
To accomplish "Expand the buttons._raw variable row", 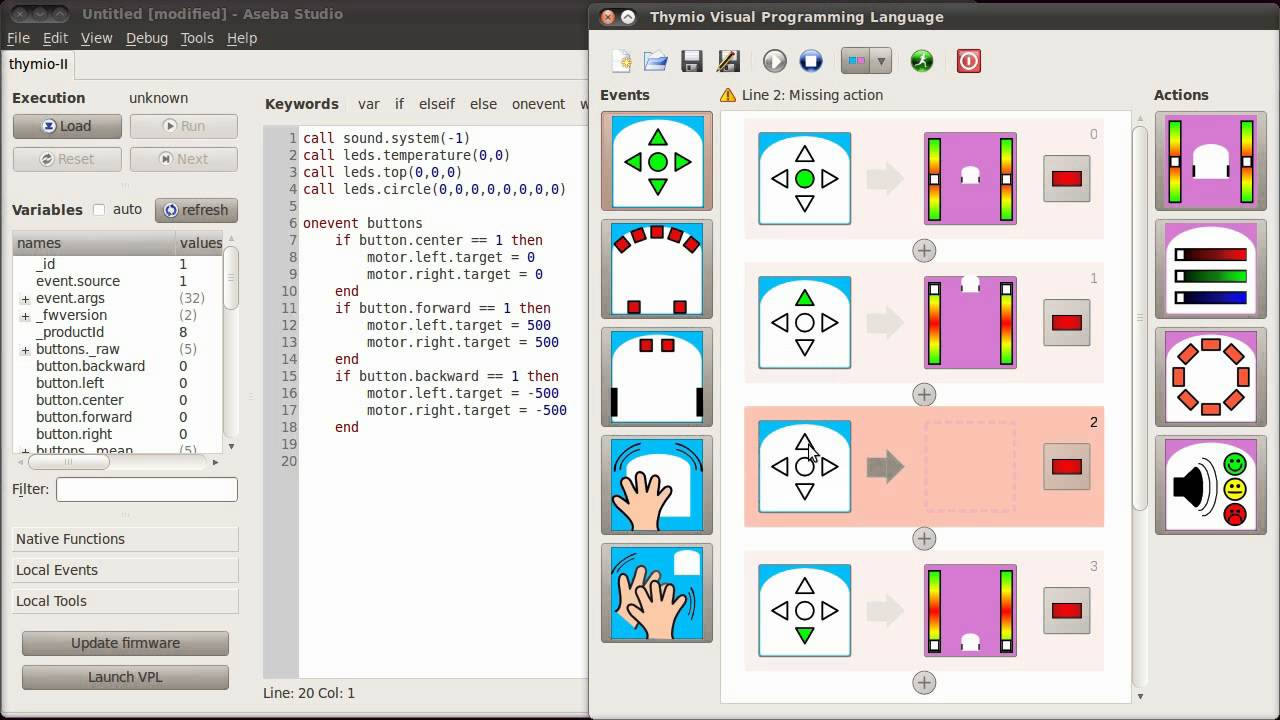I will [25, 350].
